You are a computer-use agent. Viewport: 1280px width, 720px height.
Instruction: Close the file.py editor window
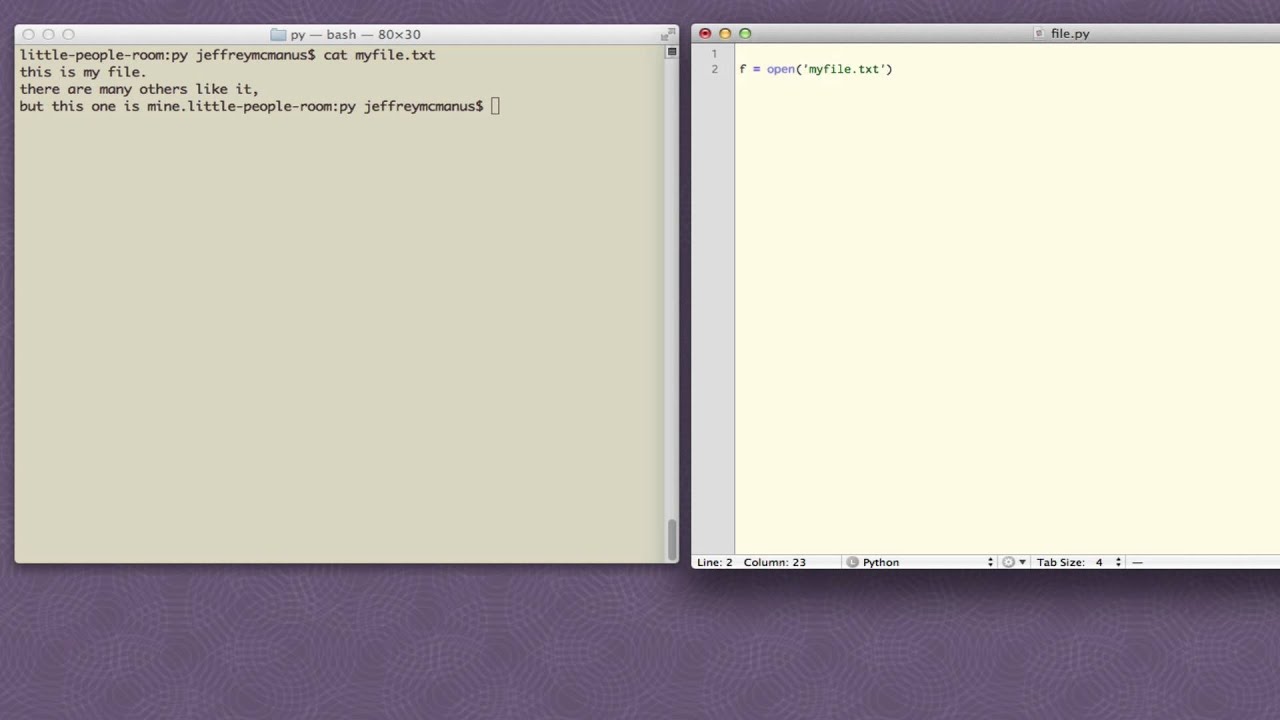pos(705,33)
